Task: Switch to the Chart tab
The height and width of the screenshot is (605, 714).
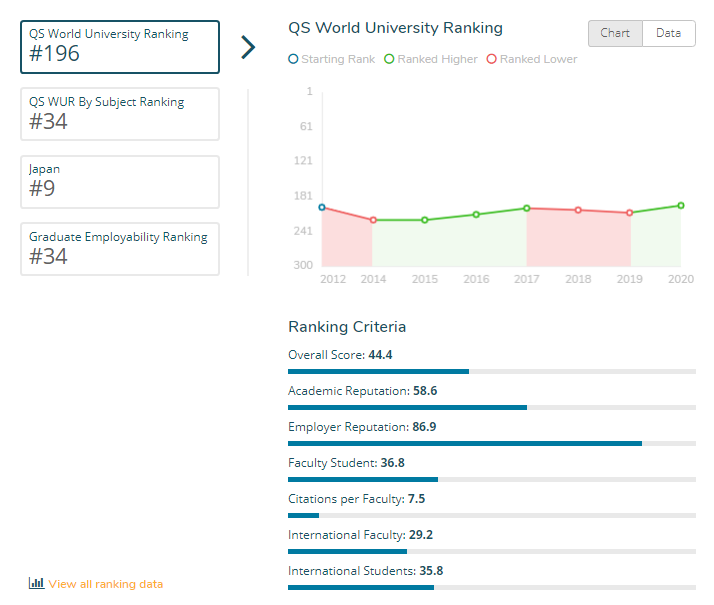Action: pos(615,33)
